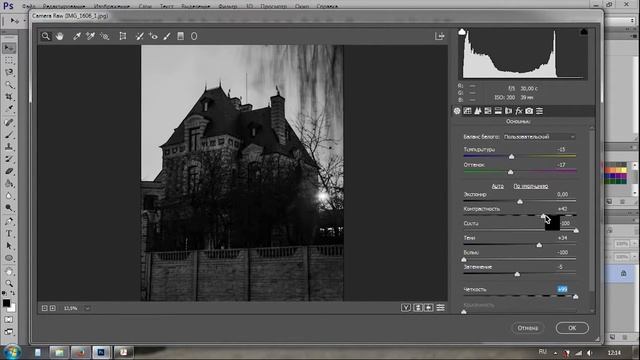640x360 pixels.
Task: Activate the Adjustment Brush tool
Action: pyautogui.click(x=167, y=36)
